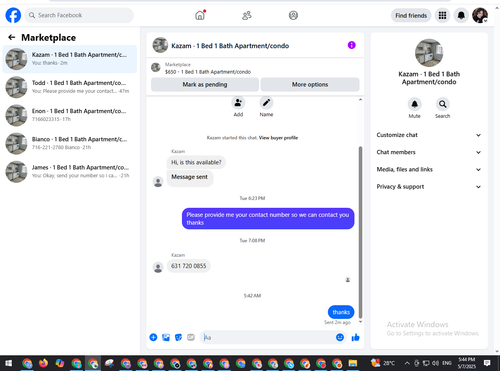Click the chat scrollbar down arrow
500x371 pixels.
coord(360,322)
